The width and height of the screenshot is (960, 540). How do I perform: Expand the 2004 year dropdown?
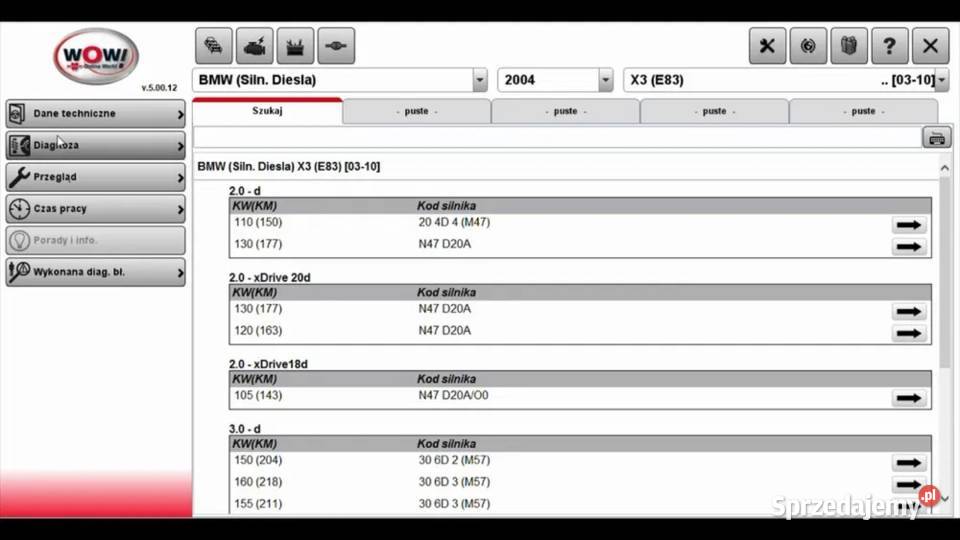click(605, 80)
